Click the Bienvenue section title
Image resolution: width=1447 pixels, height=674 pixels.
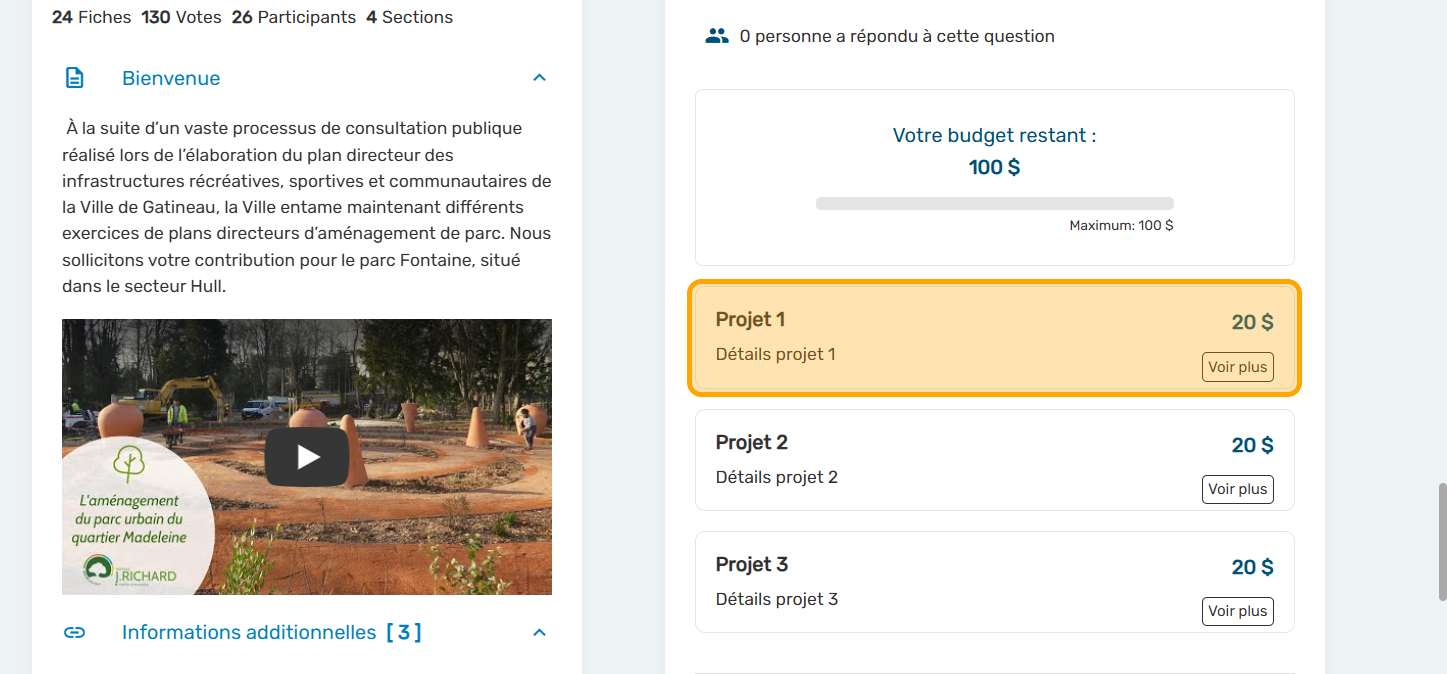pyautogui.click(x=171, y=78)
